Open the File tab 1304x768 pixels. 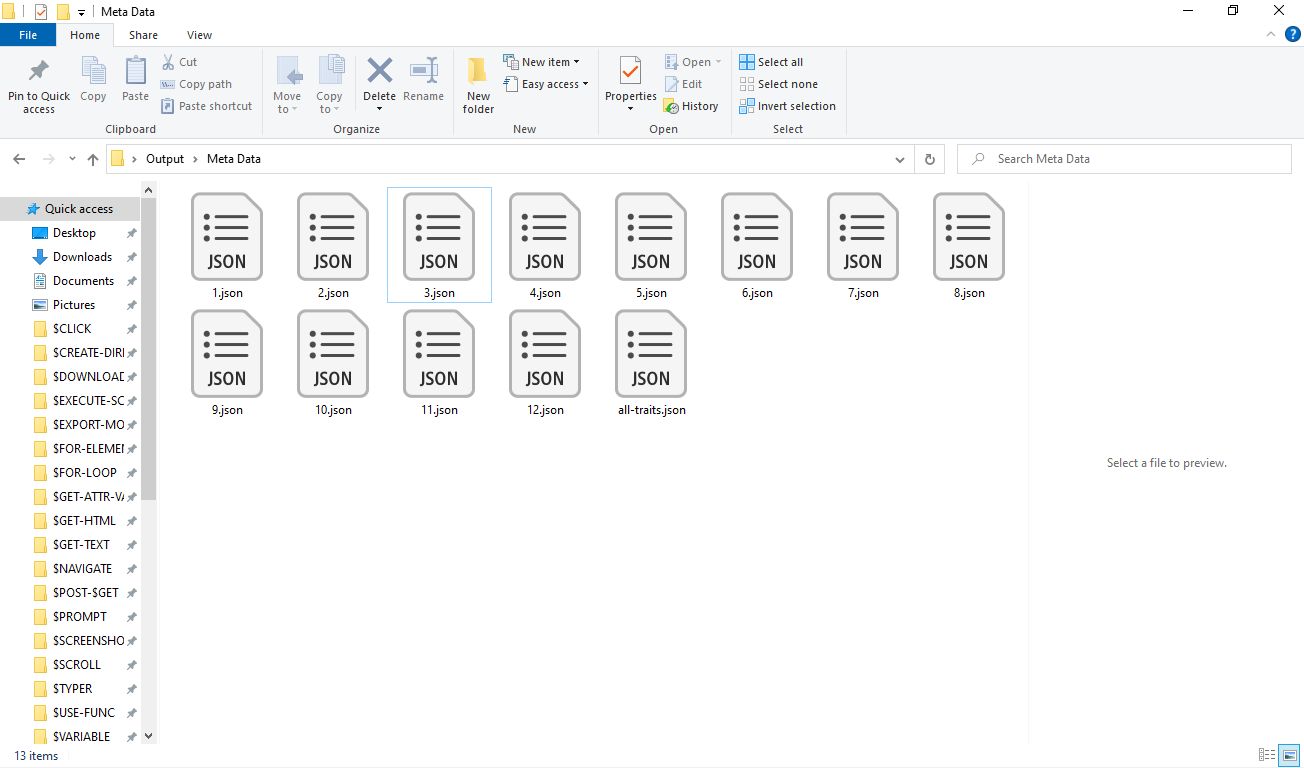tap(28, 35)
